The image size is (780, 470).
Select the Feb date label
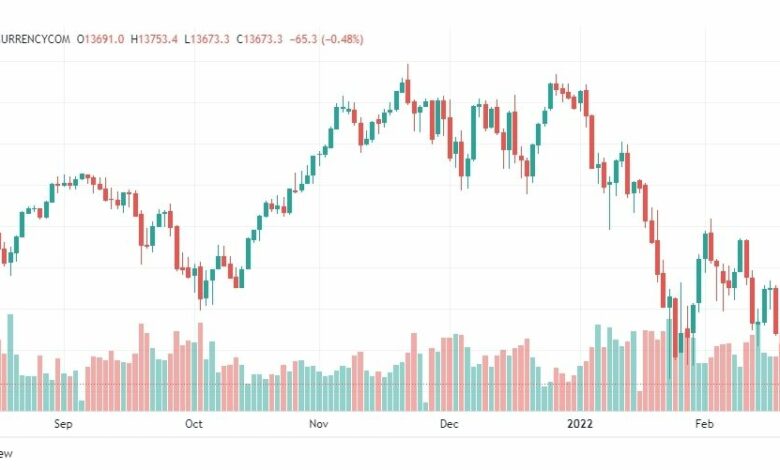tap(704, 424)
